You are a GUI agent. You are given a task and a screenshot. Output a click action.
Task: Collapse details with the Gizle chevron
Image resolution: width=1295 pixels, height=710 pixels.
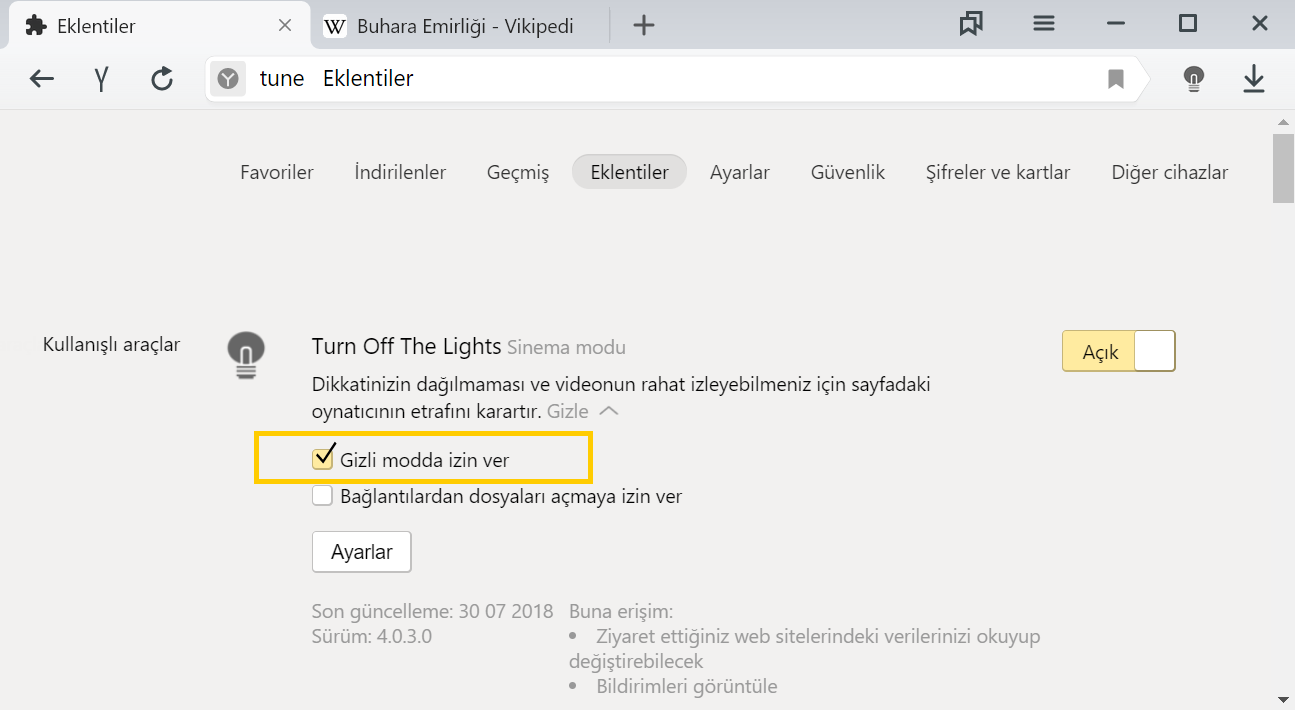tap(609, 411)
